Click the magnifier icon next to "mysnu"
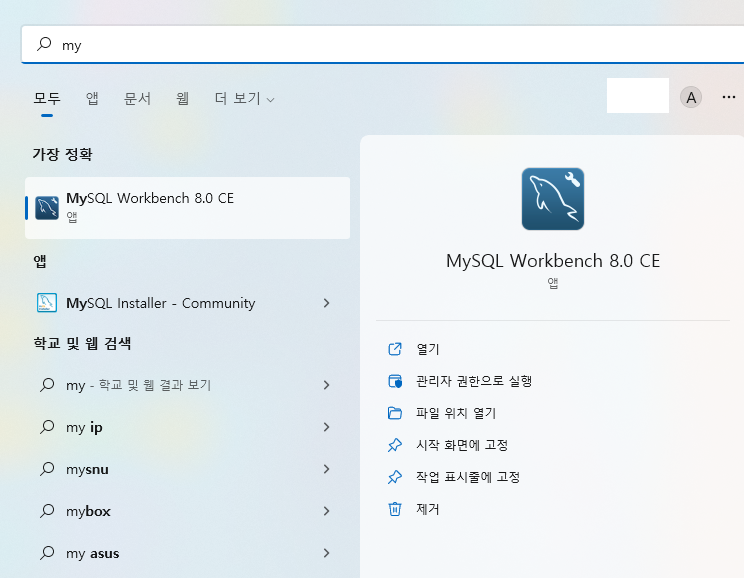The width and height of the screenshot is (744, 578). [47, 468]
